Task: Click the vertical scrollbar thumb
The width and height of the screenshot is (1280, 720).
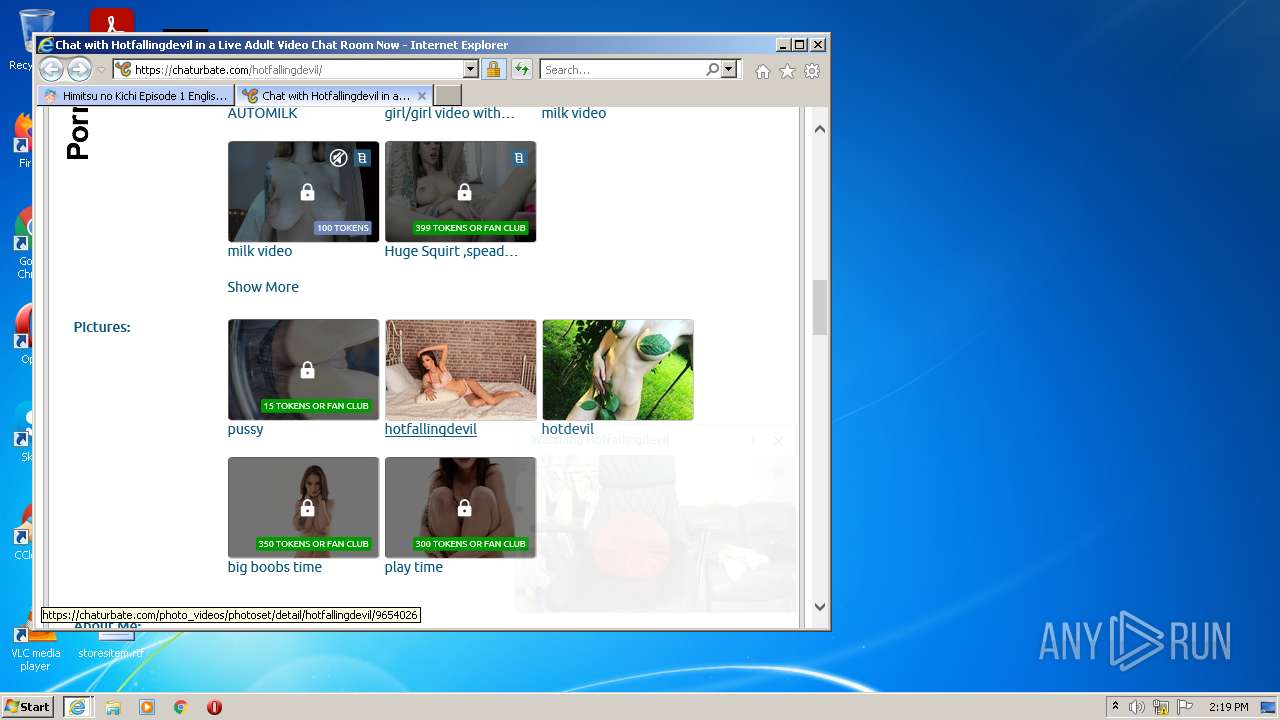Action: pyautogui.click(x=820, y=307)
